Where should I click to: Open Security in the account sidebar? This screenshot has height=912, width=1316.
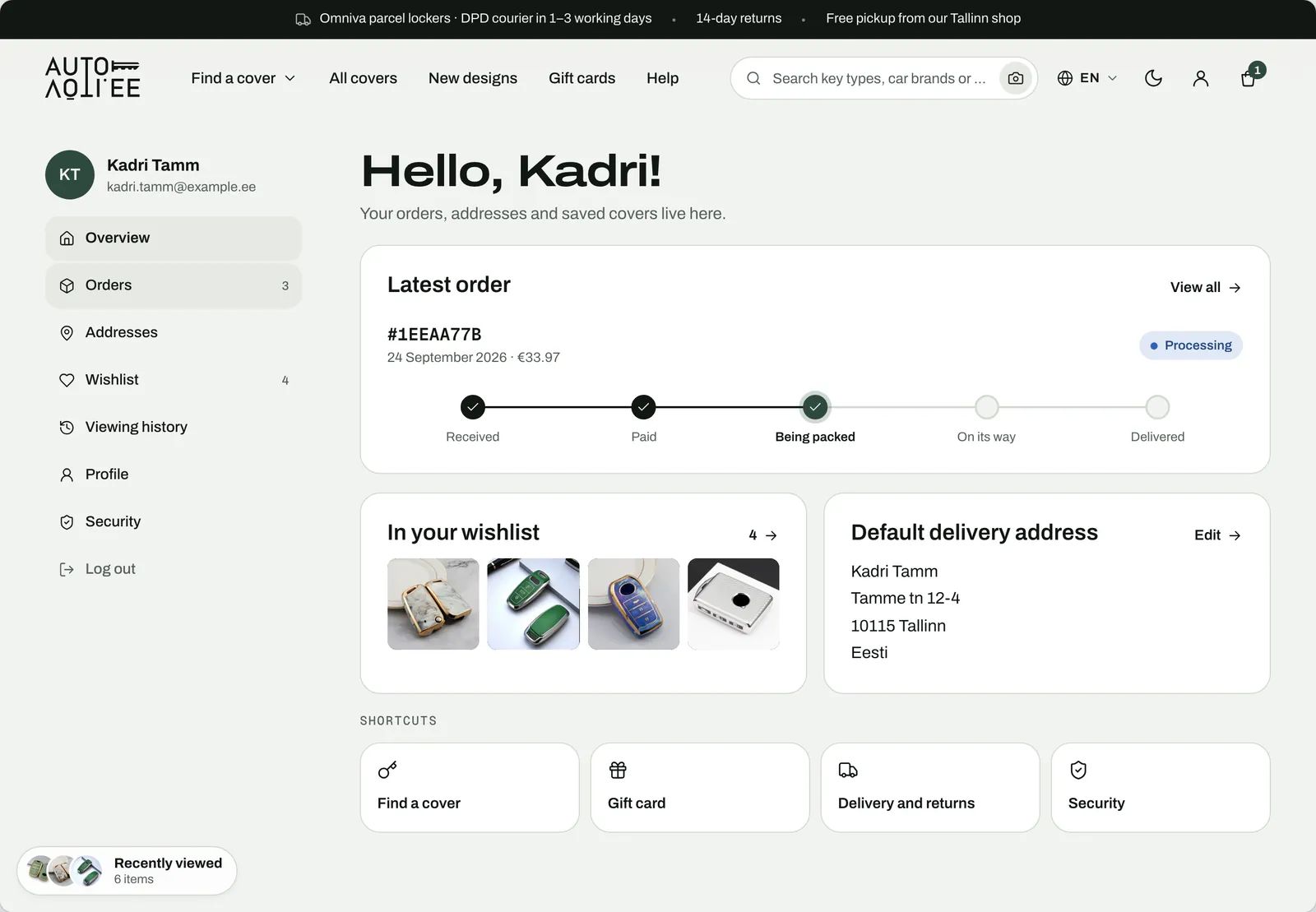click(174, 521)
